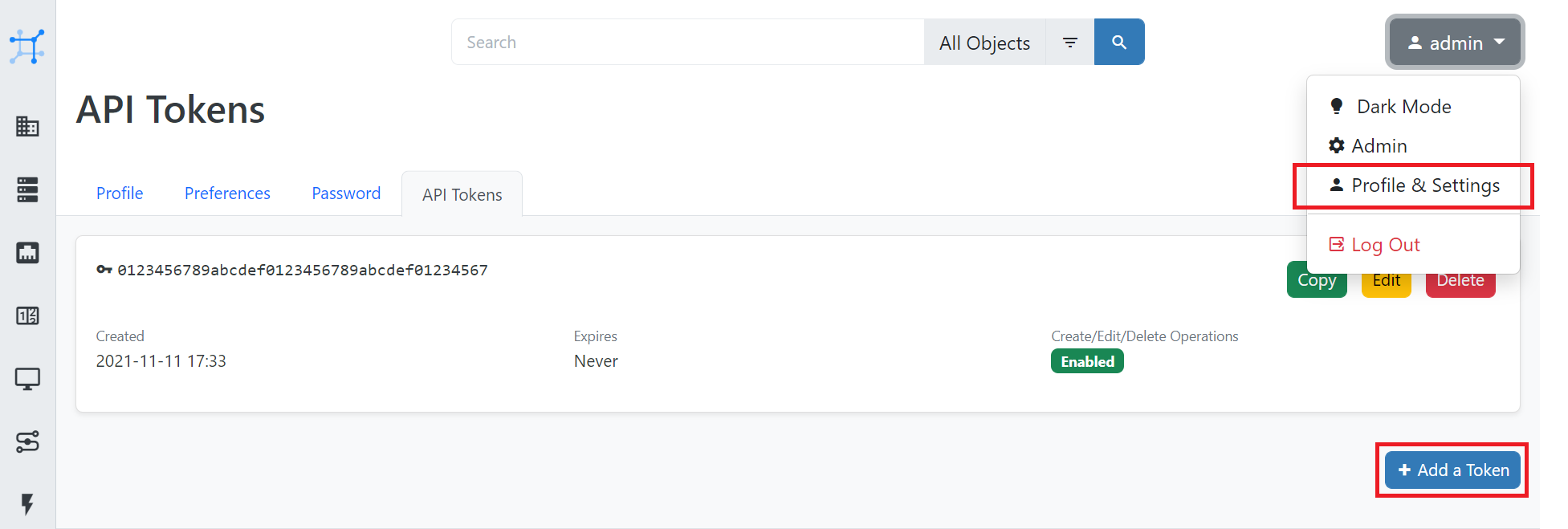Open the Circuits transit sidebar icon
Screen dimensions: 1568x529
pos(27,442)
